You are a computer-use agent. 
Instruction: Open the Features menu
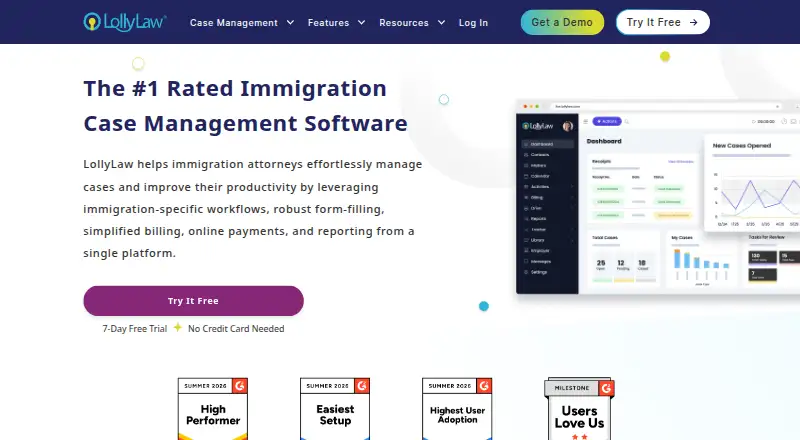click(328, 22)
